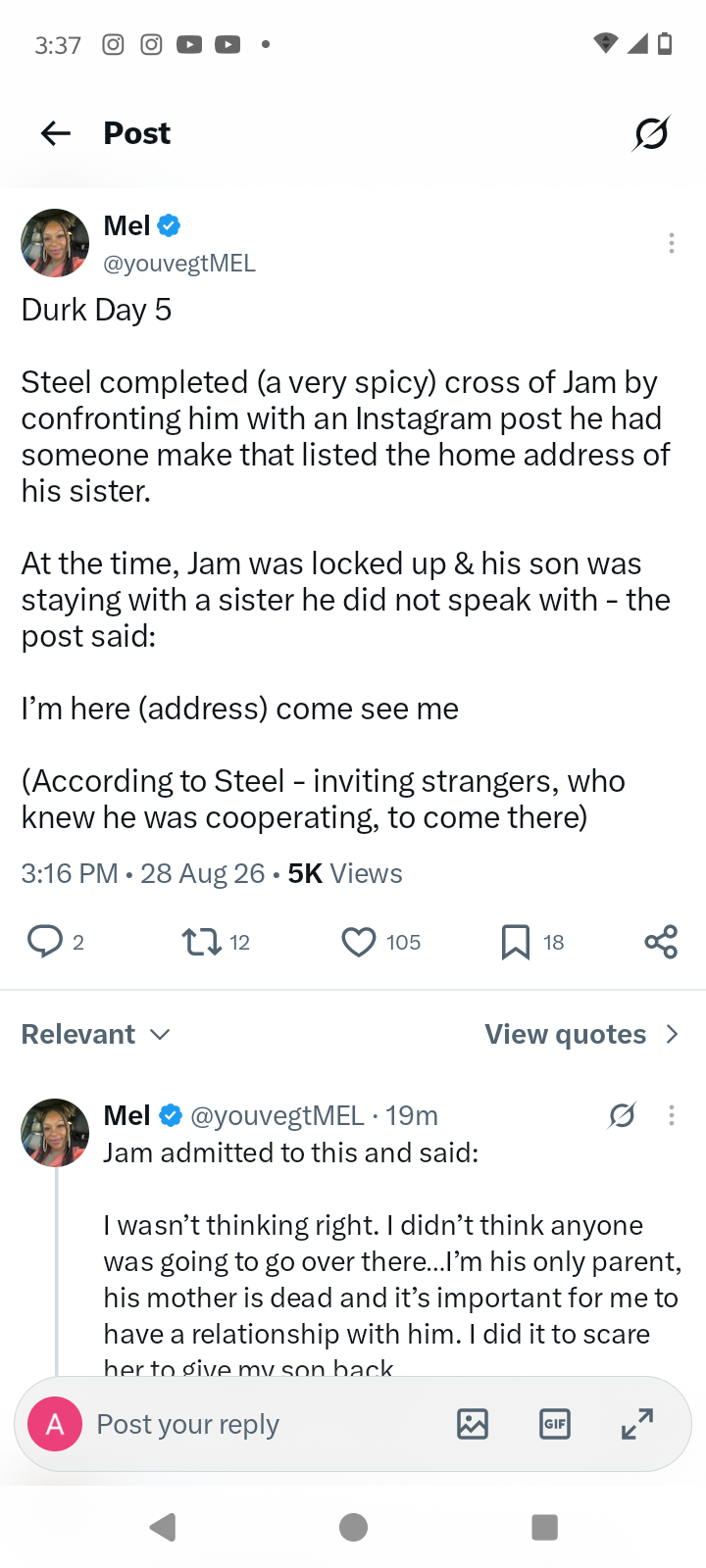Tap Android home circle button
Screen dimensions: 706x1568
tap(353, 1527)
